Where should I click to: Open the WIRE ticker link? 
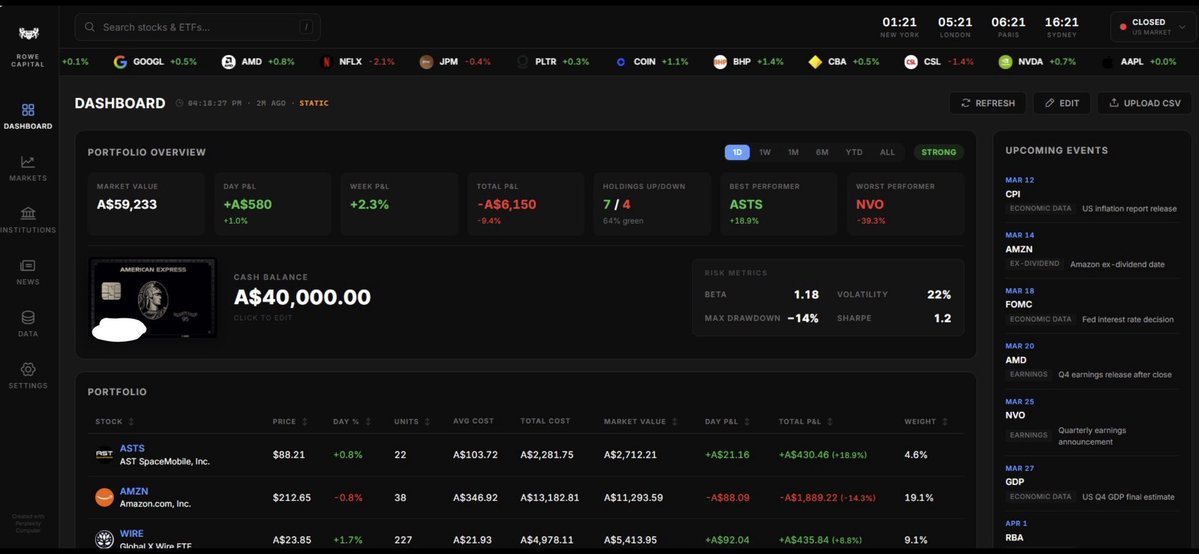132,533
